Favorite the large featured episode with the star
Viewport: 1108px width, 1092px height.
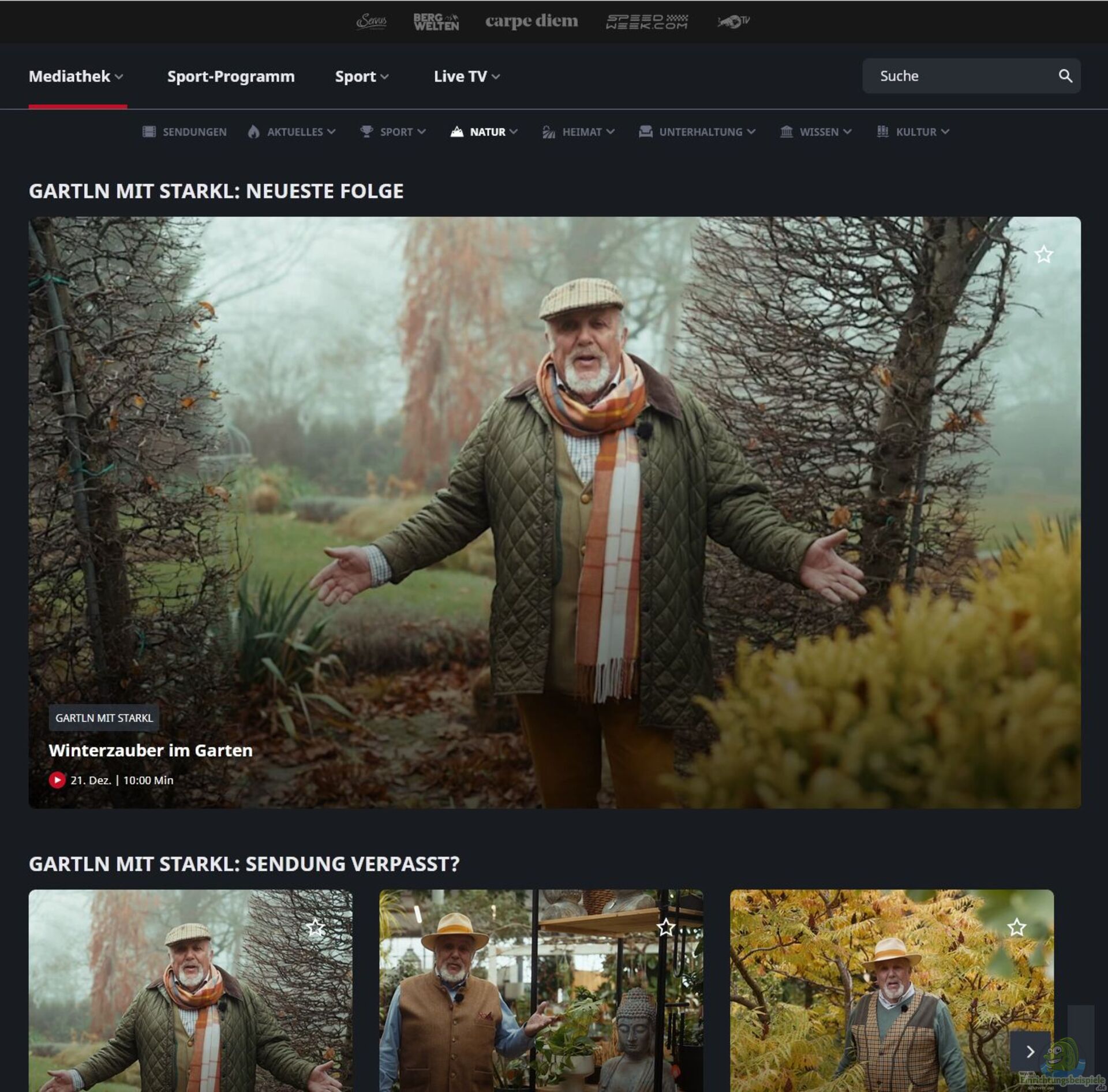click(x=1043, y=255)
